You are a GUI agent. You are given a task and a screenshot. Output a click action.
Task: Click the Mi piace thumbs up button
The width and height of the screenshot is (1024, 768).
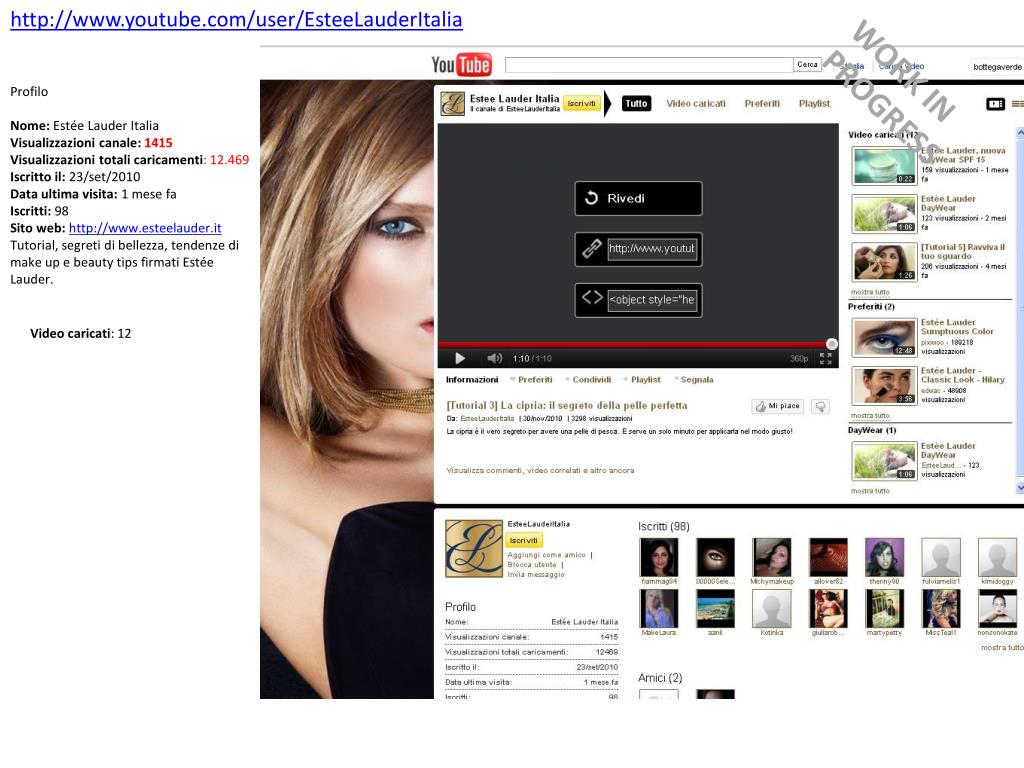[778, 406]
